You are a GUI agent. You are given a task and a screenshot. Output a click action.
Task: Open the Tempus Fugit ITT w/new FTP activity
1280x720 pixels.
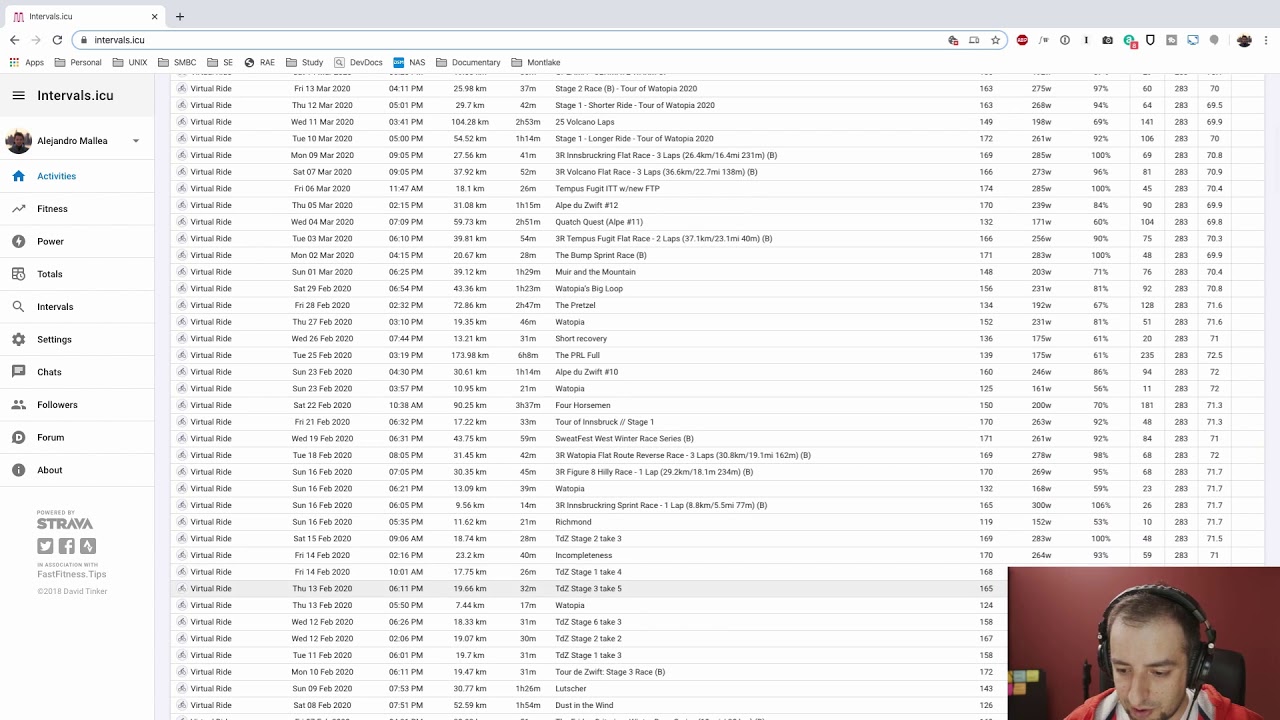point(607,188)
